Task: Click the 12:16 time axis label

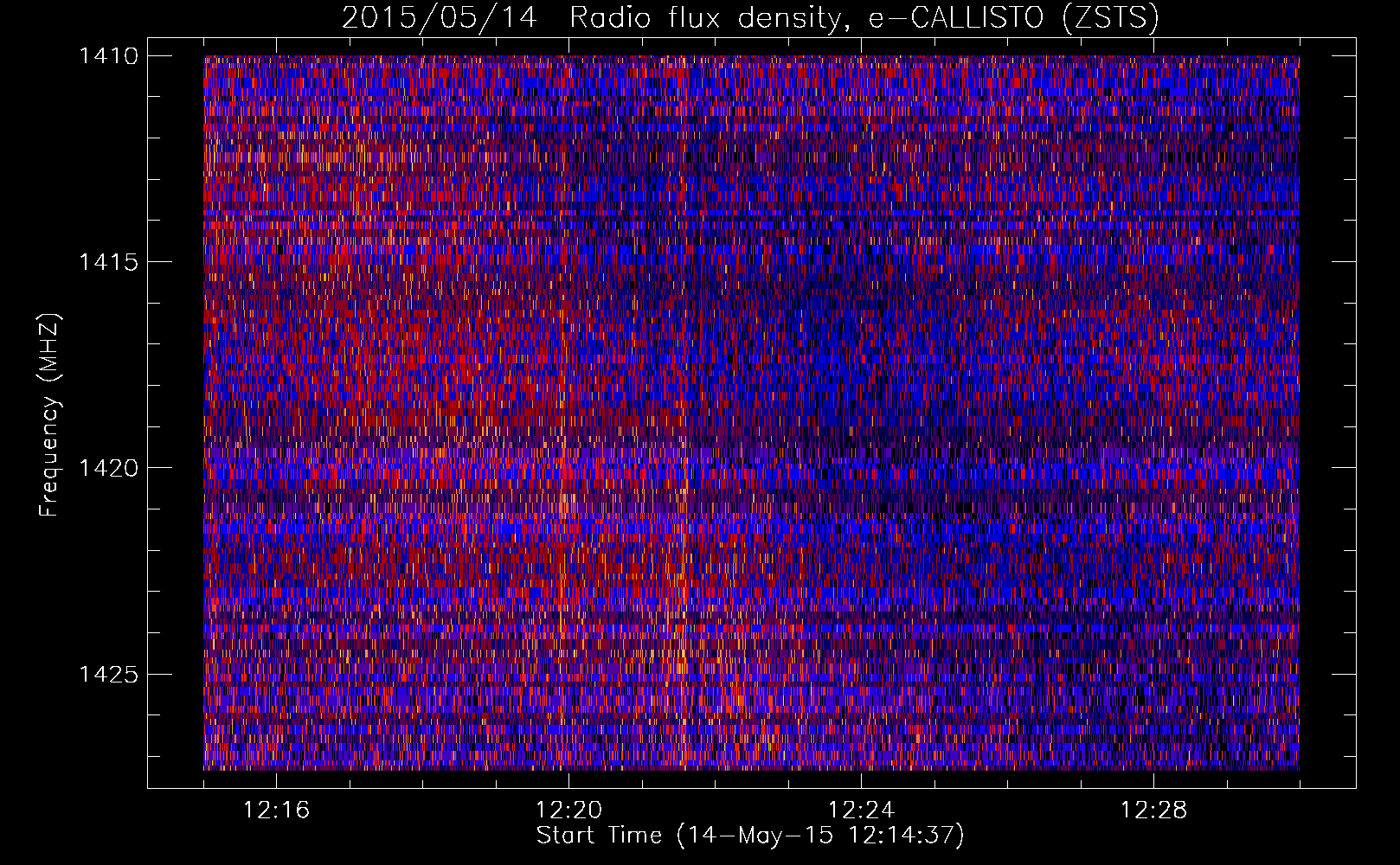Action: pos(276,811)
